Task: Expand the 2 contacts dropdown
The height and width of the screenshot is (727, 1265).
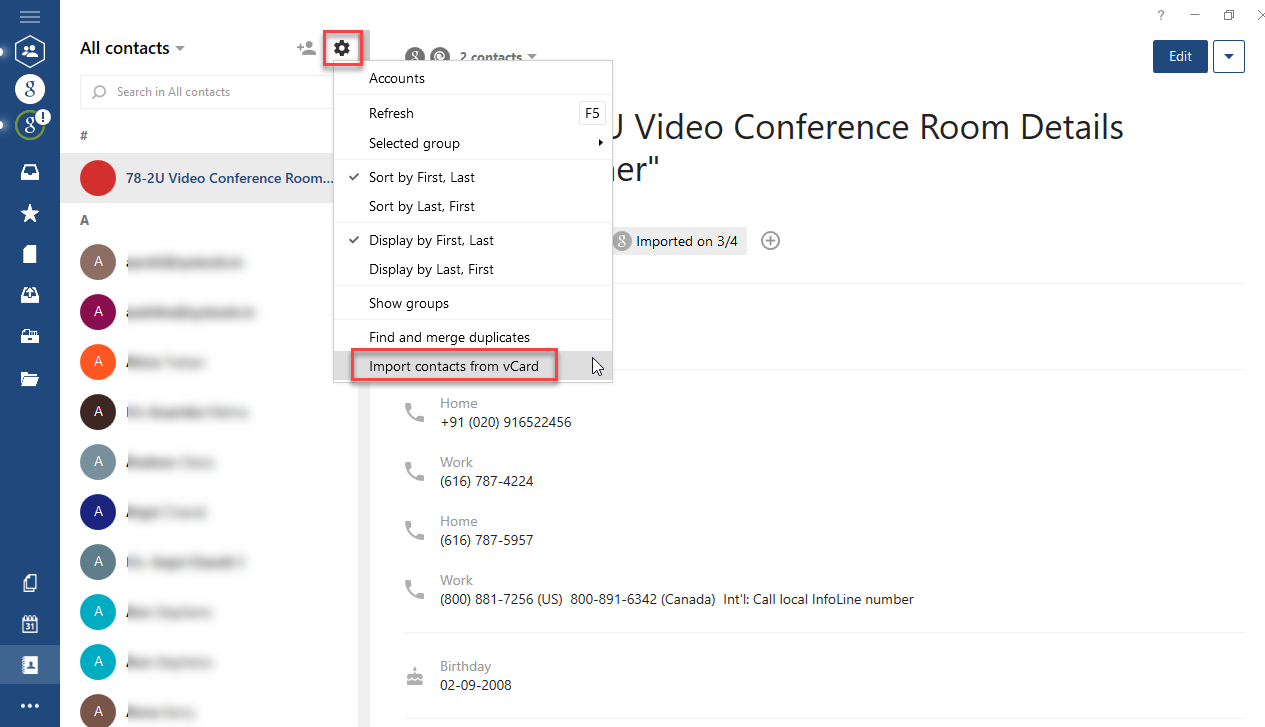Action: 498,57
